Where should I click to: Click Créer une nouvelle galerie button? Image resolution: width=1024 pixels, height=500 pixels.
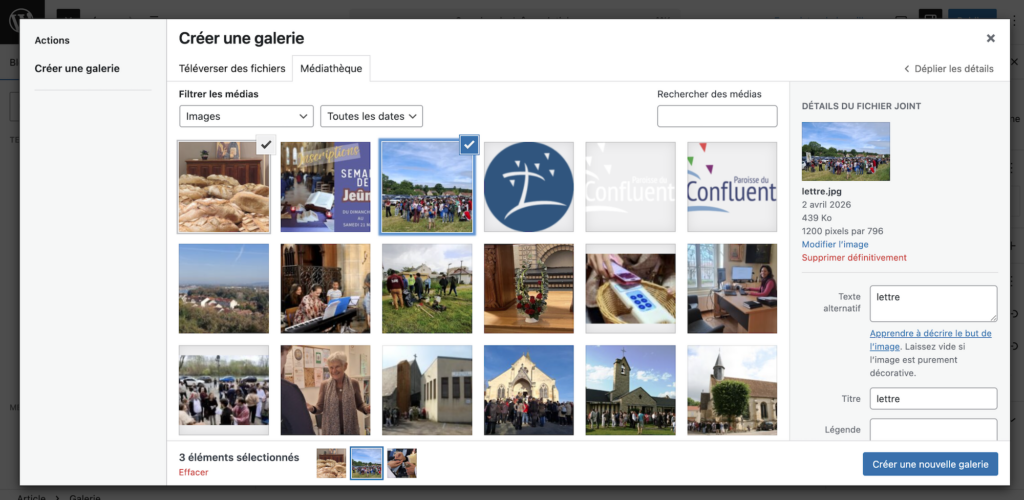(930, 464)
